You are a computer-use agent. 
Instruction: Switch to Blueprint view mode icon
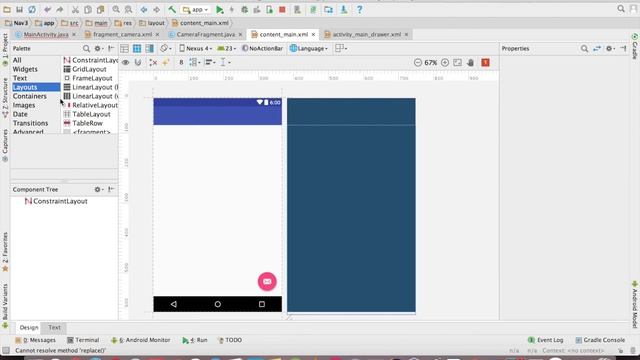137,49
